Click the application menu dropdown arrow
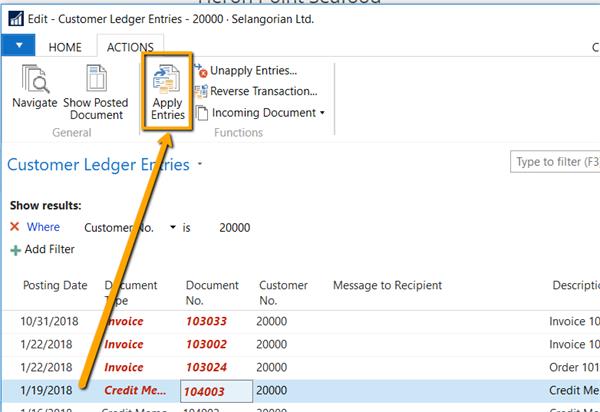The image size is (600, 412). tap(19, 46)
